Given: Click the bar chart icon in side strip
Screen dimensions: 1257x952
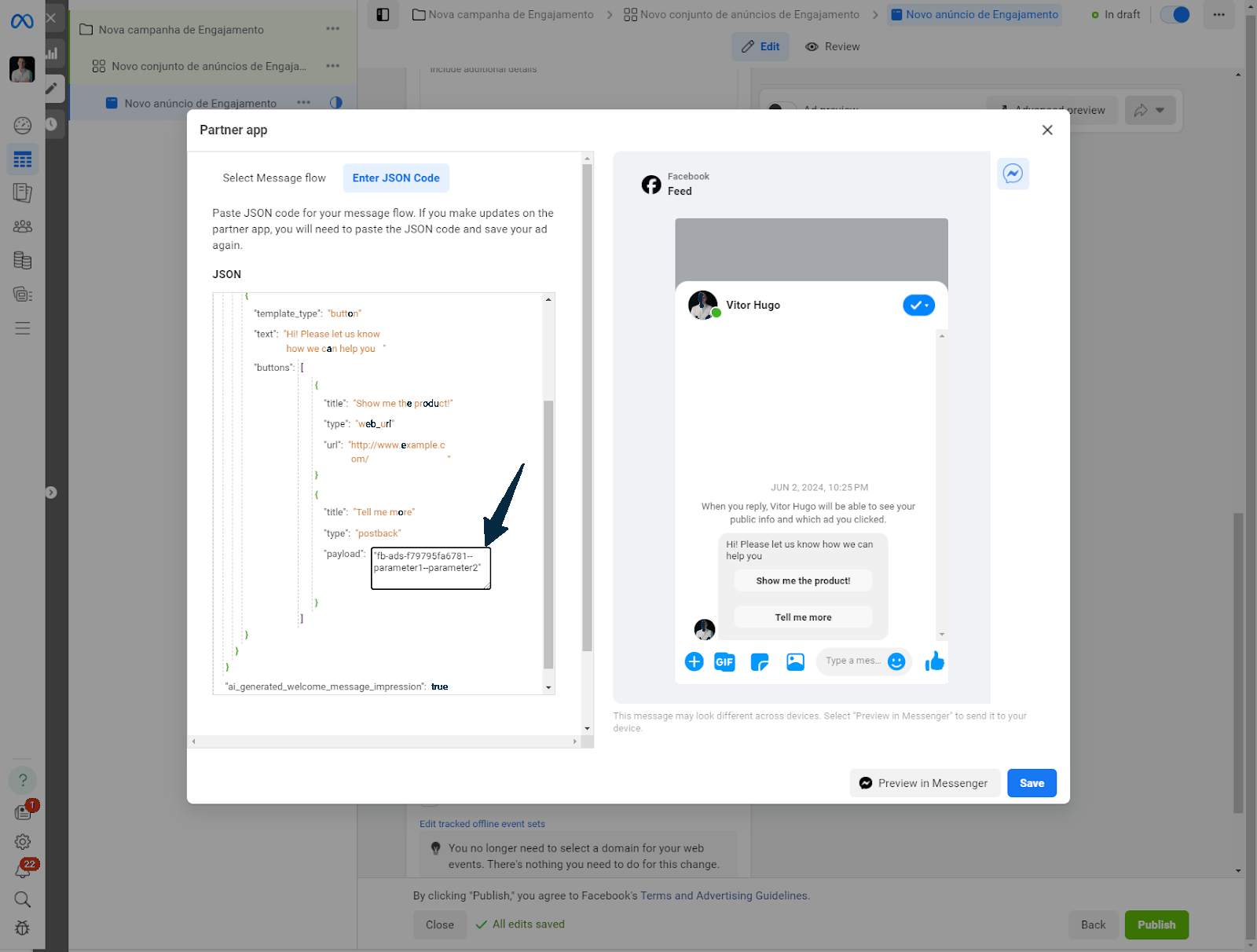Looking at the screenshot, I should 51,53.
